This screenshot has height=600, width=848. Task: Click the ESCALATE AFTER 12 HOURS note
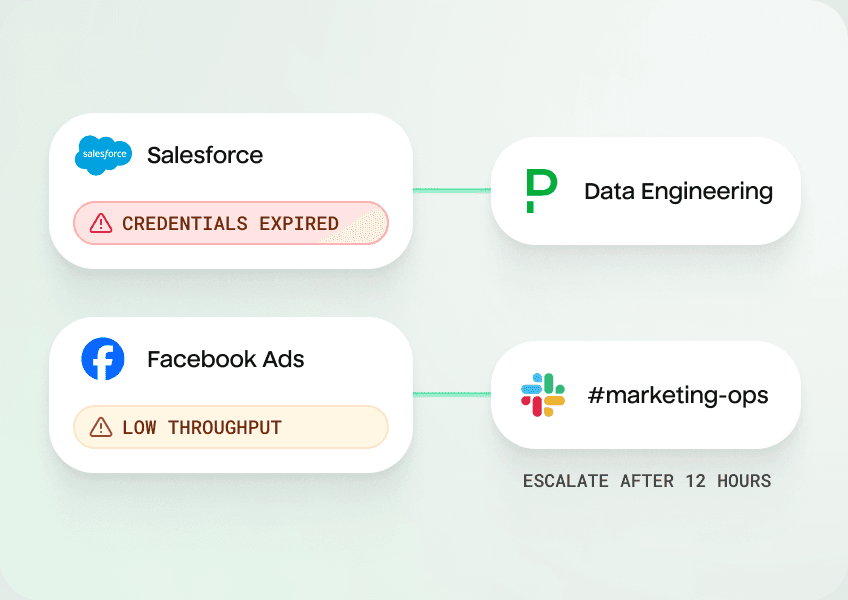[x=647, y=481]
